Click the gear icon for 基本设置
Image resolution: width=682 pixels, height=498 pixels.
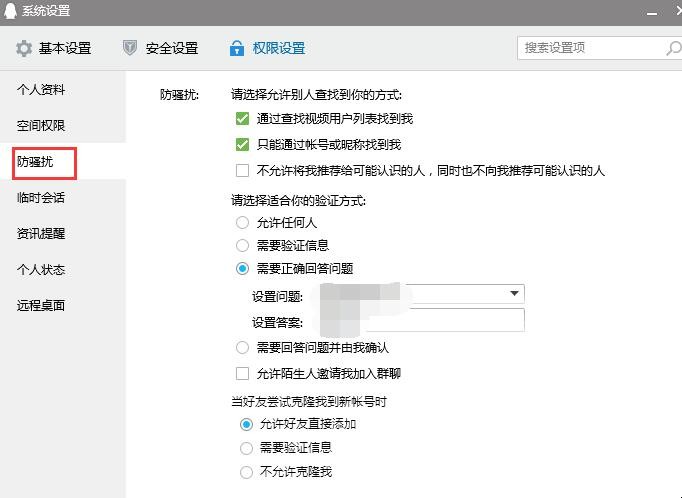click(x=23, y=48)
